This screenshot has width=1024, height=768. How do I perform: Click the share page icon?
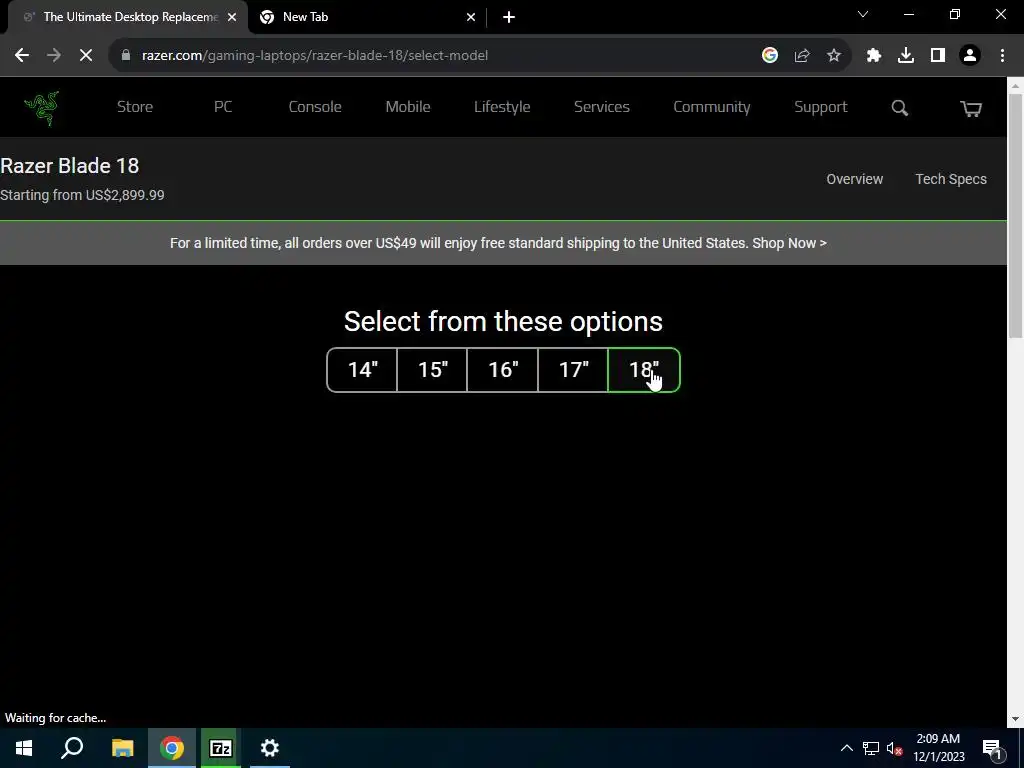(x=802, y=56)
